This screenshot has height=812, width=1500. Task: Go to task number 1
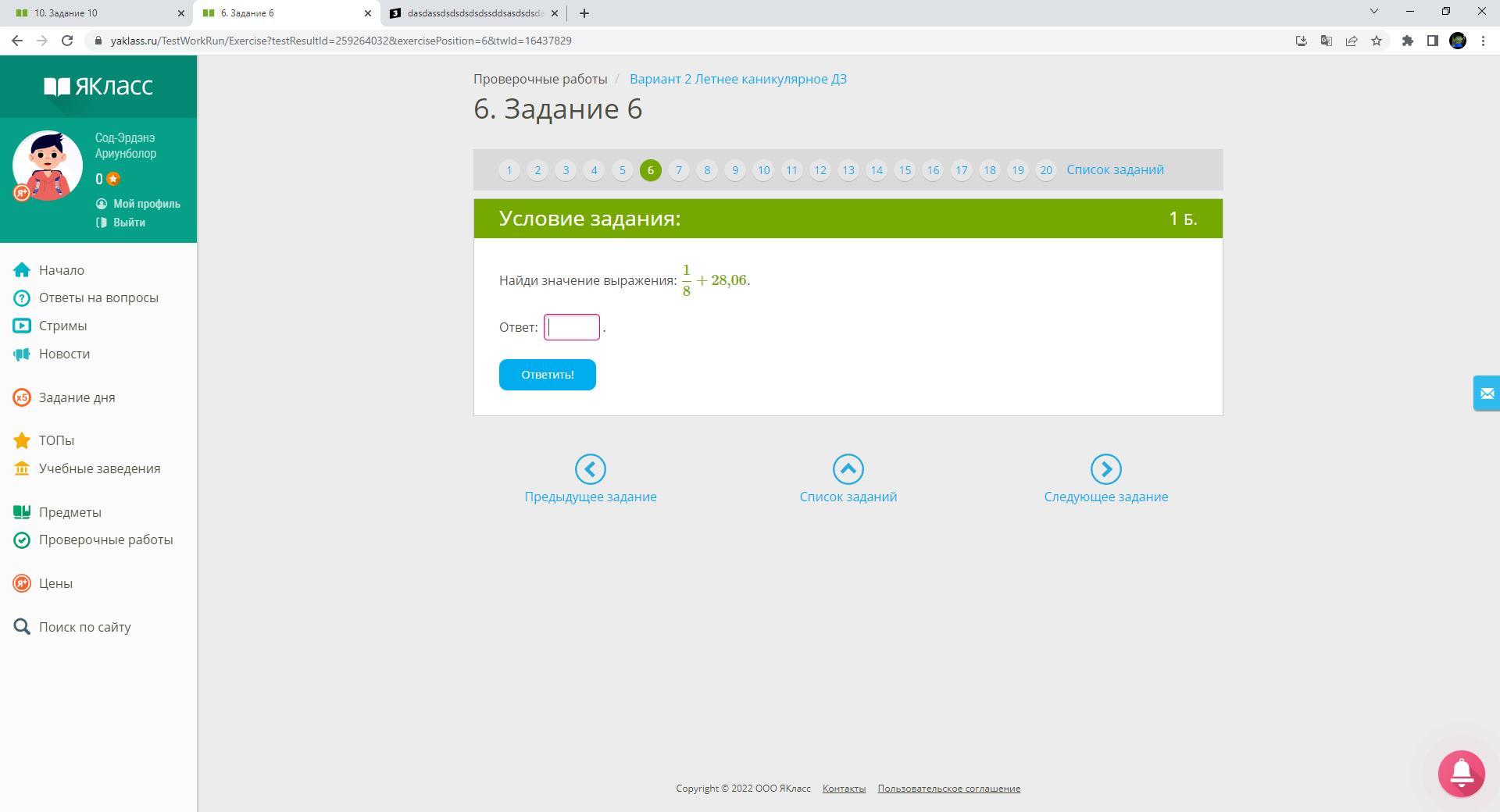click(x=509, y=170)
